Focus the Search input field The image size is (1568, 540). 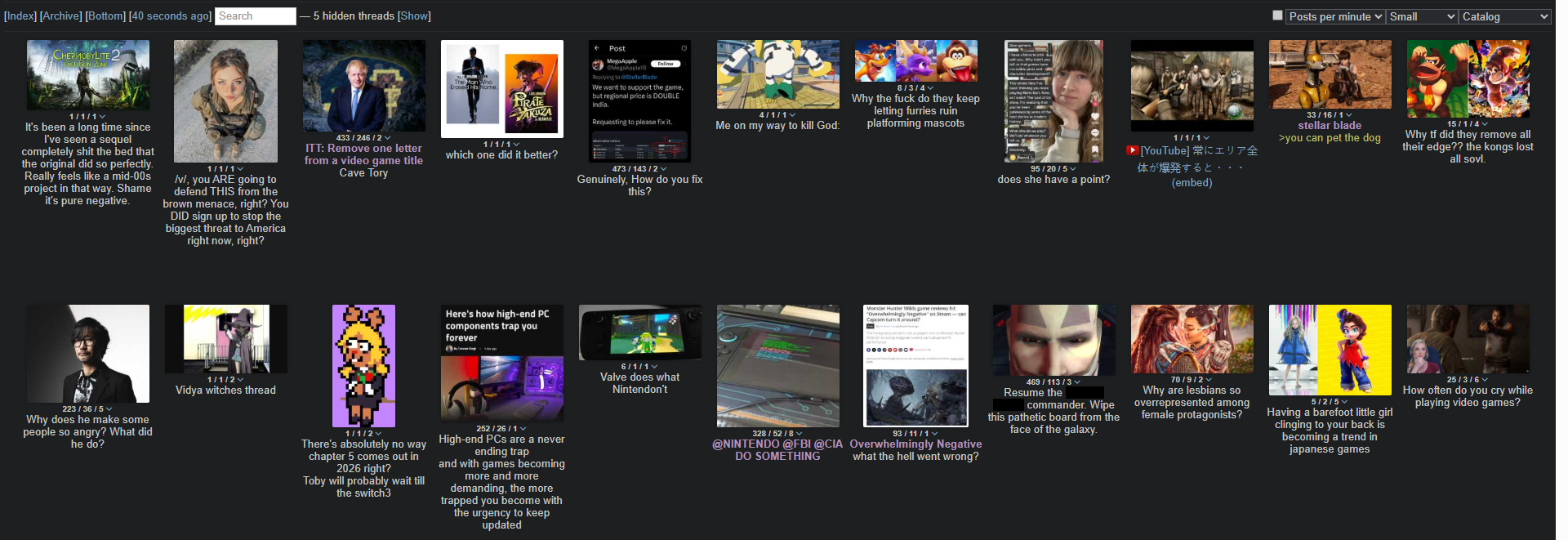pyautogui.click(x=256, y=16)
